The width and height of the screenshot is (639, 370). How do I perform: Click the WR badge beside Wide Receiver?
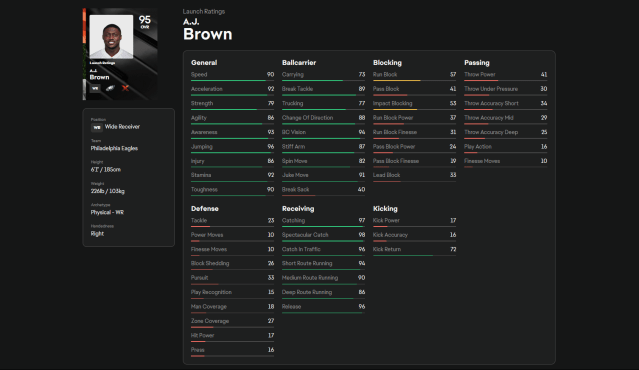(96, 127)
